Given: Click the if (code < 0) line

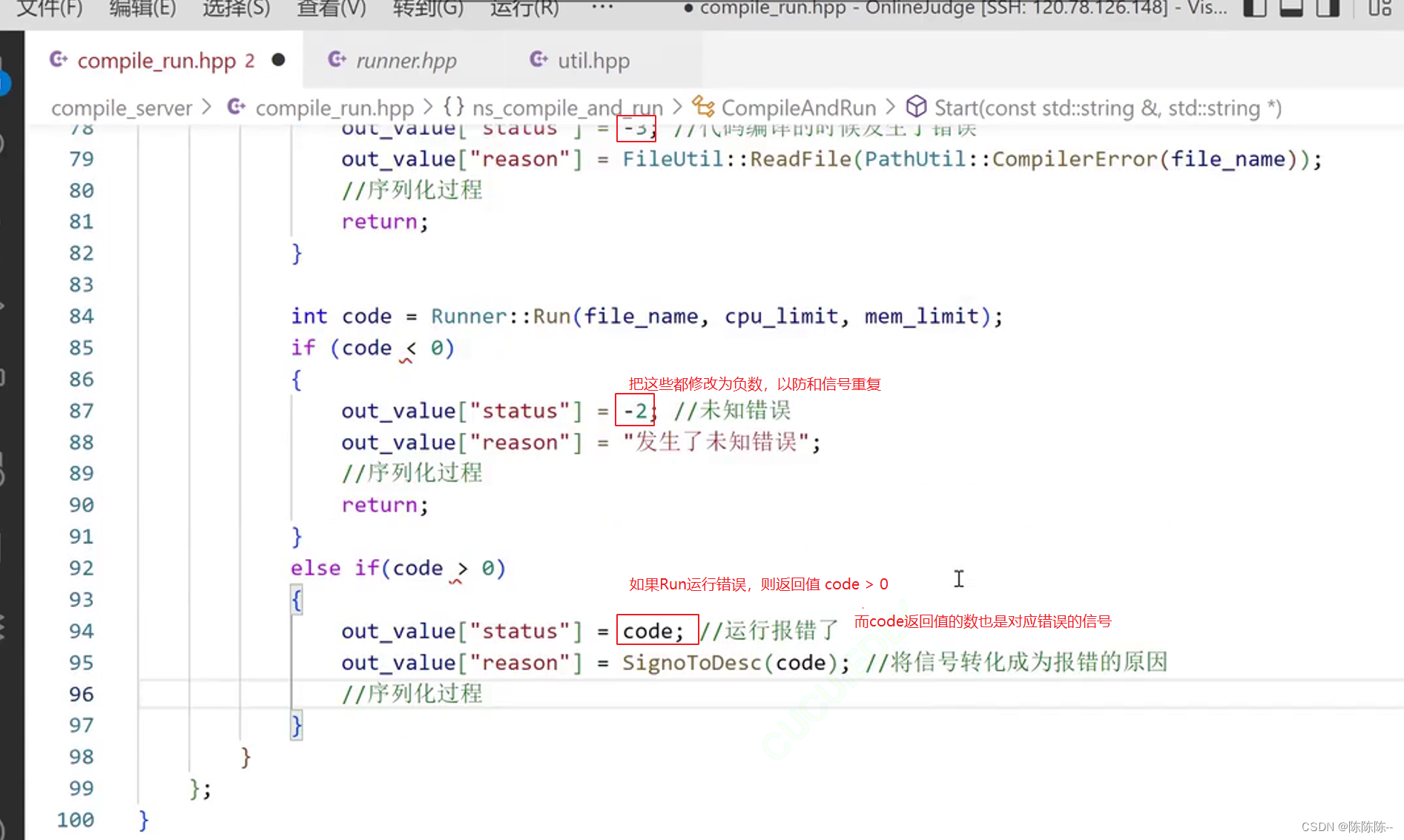Looking at the screenshot, I should [x=372, y=348].
